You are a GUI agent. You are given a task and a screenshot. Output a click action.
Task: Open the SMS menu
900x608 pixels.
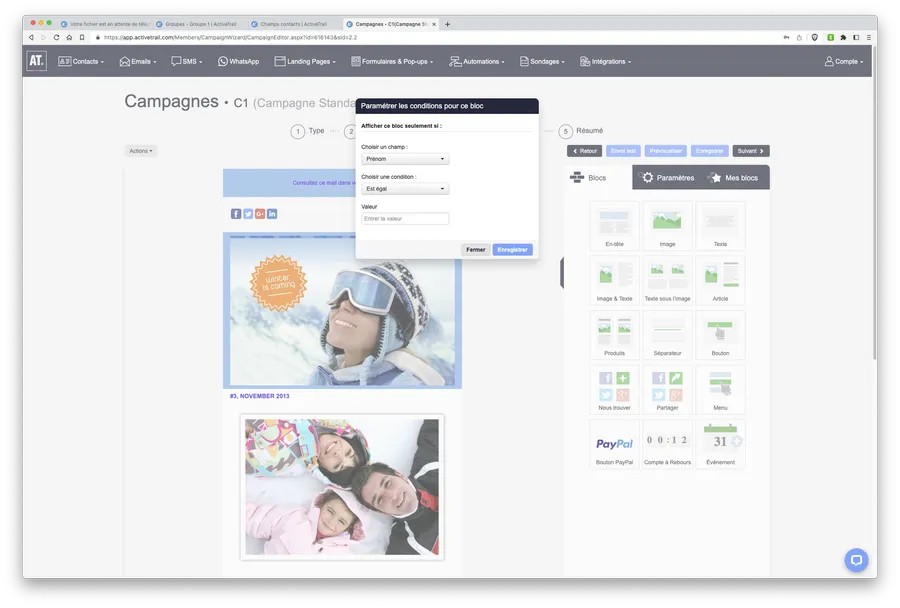(187, 61)
